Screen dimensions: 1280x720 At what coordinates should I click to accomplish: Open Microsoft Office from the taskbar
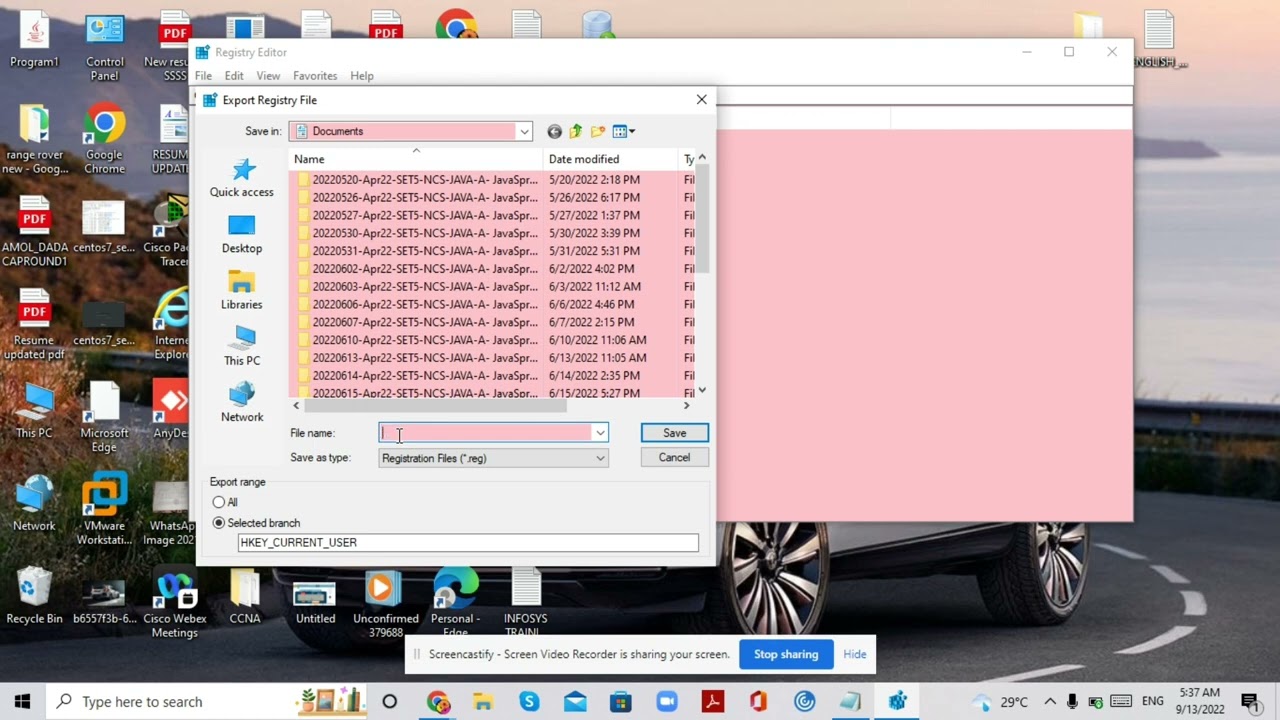coord(758,701)
